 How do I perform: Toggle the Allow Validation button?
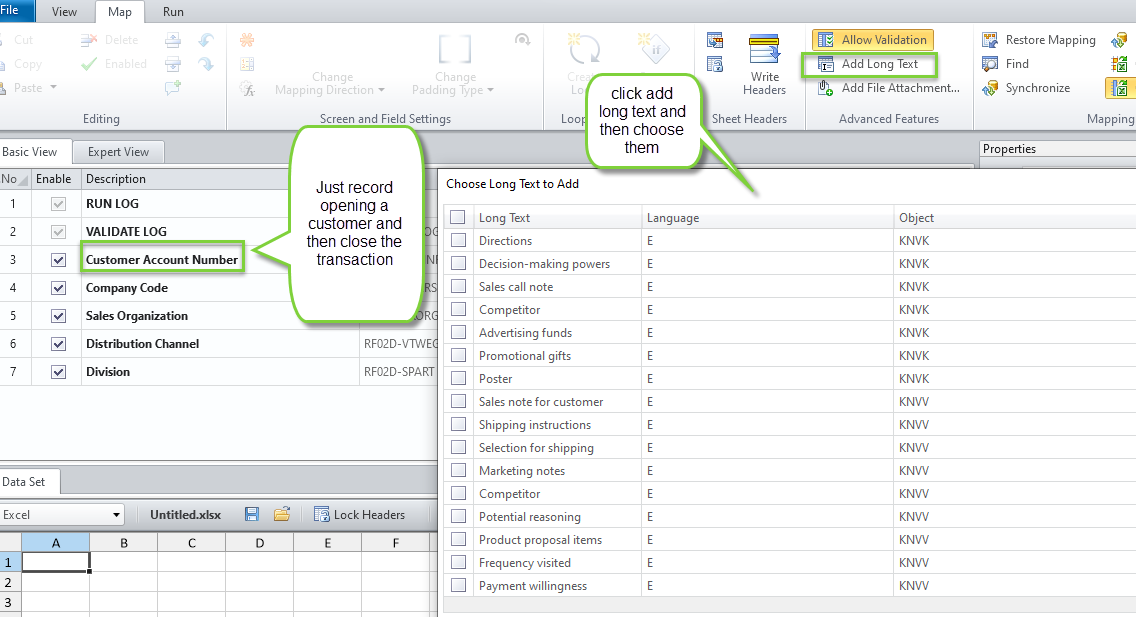click(872, 40)
